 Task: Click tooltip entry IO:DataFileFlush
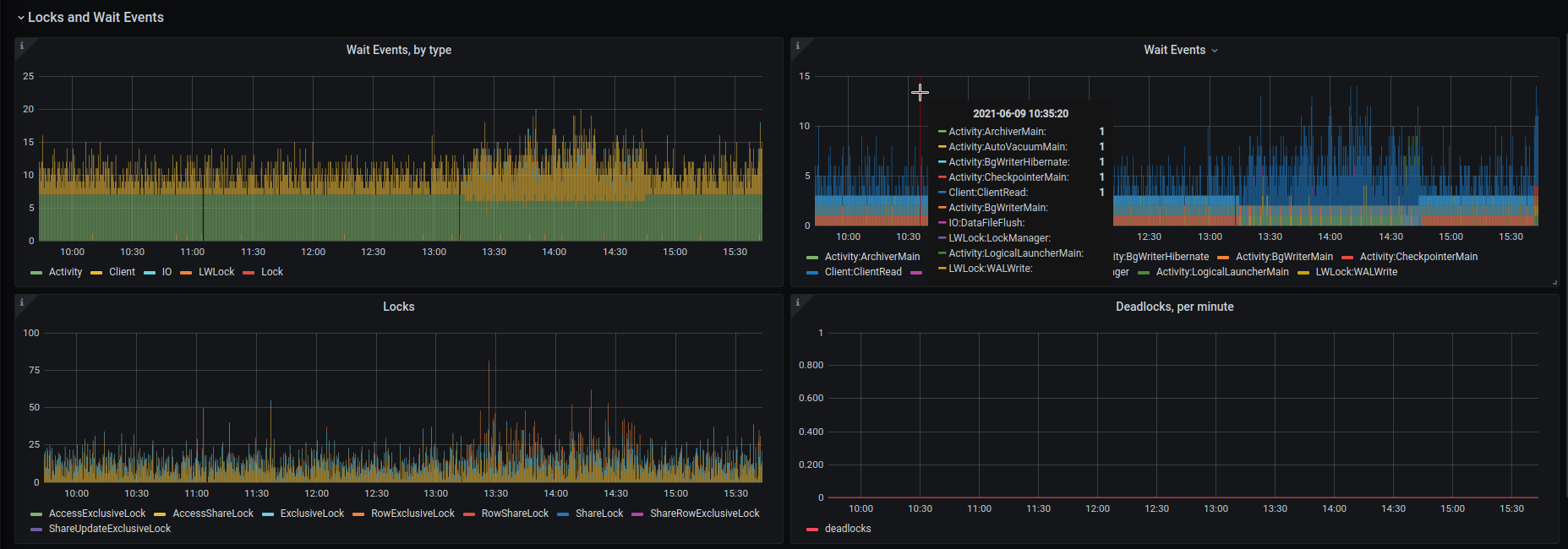tap(986, 223)
